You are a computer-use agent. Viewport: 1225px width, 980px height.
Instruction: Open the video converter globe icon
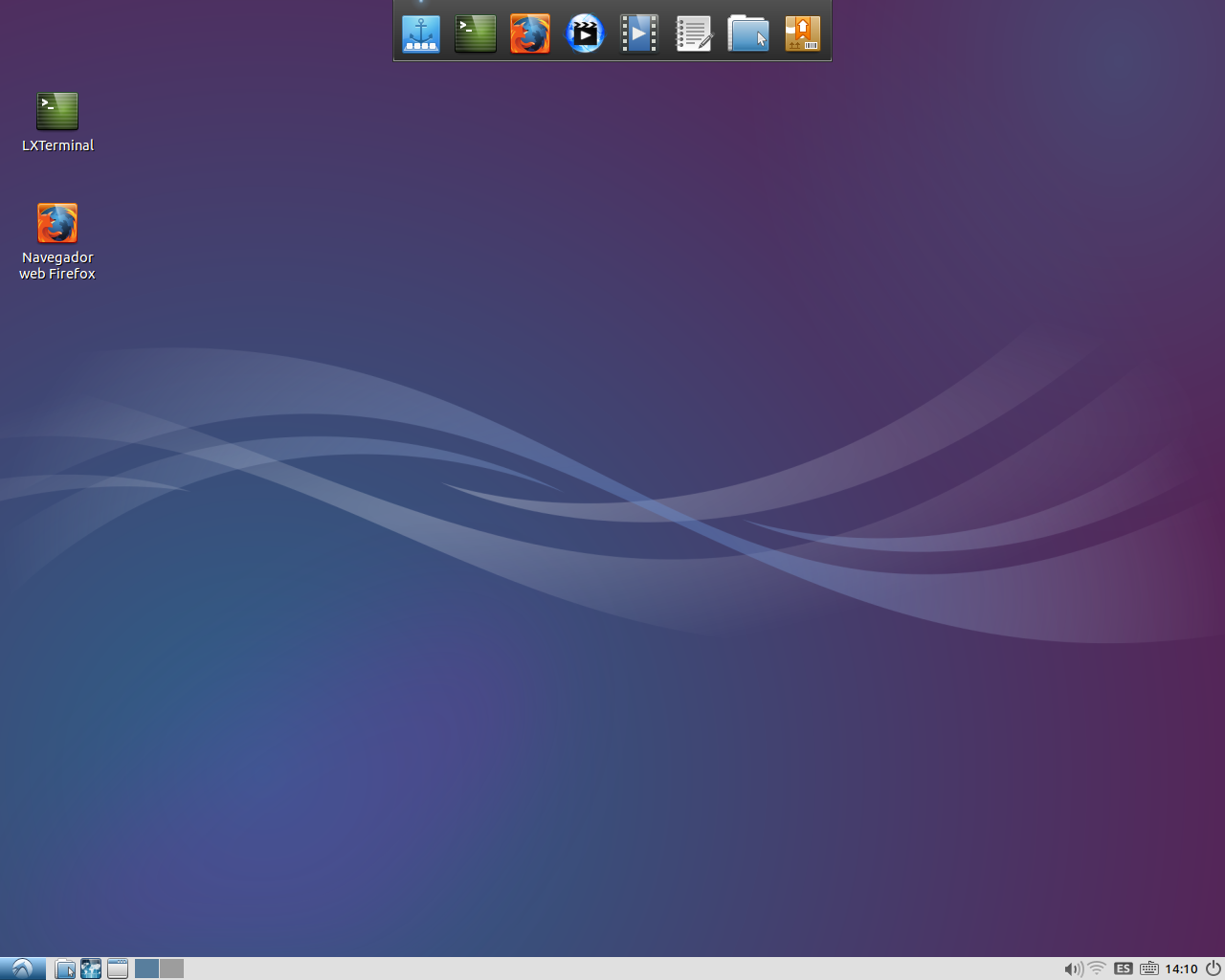(x=585, y=32)
